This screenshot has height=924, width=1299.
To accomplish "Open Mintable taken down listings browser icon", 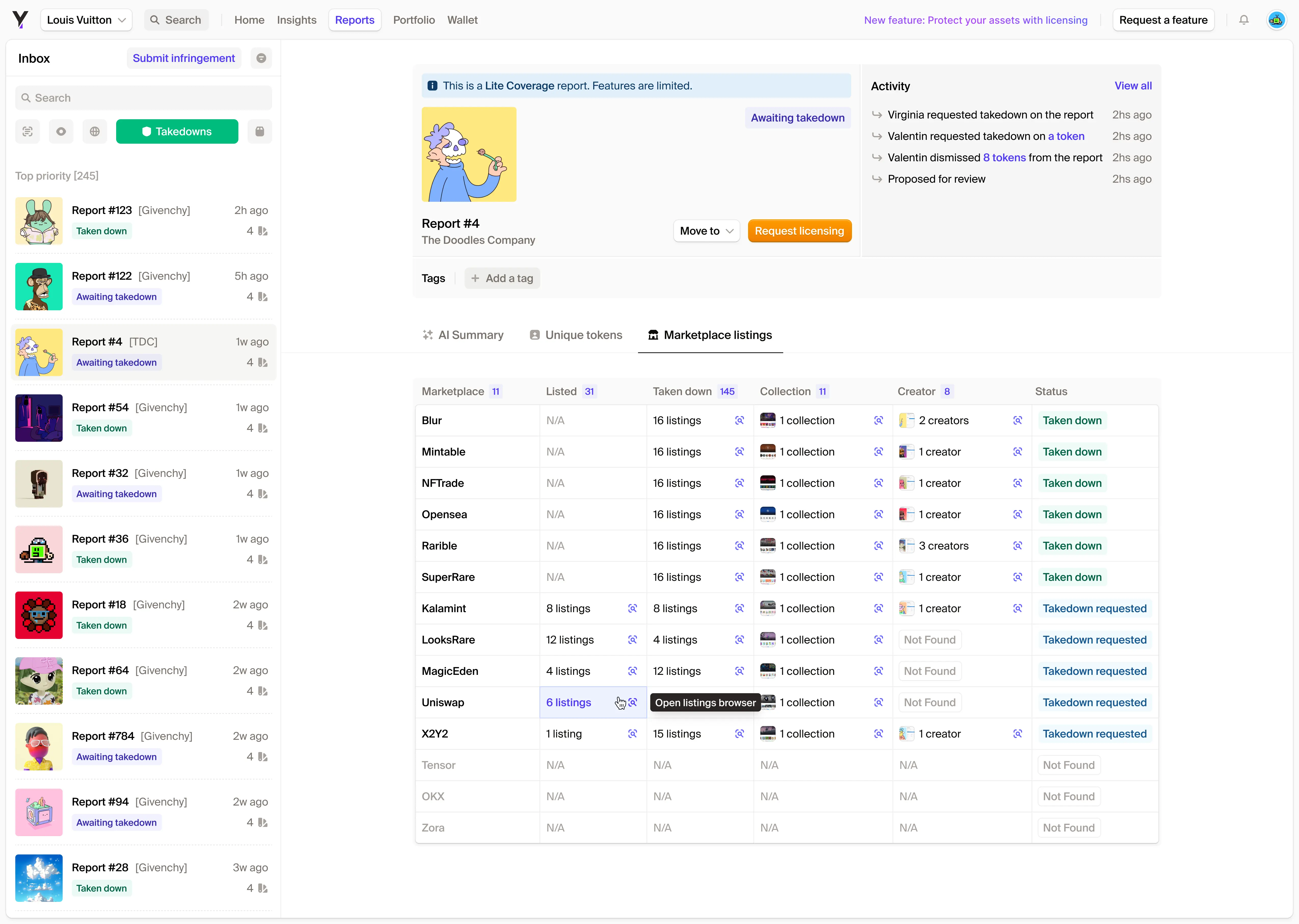I will coord(739,452).
